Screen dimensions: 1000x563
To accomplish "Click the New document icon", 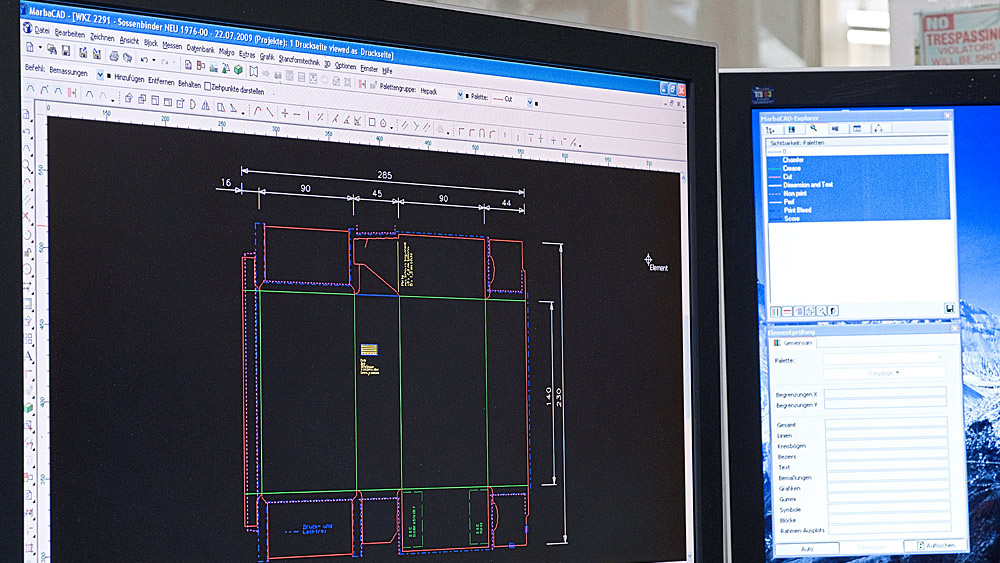I will point(30,48).
